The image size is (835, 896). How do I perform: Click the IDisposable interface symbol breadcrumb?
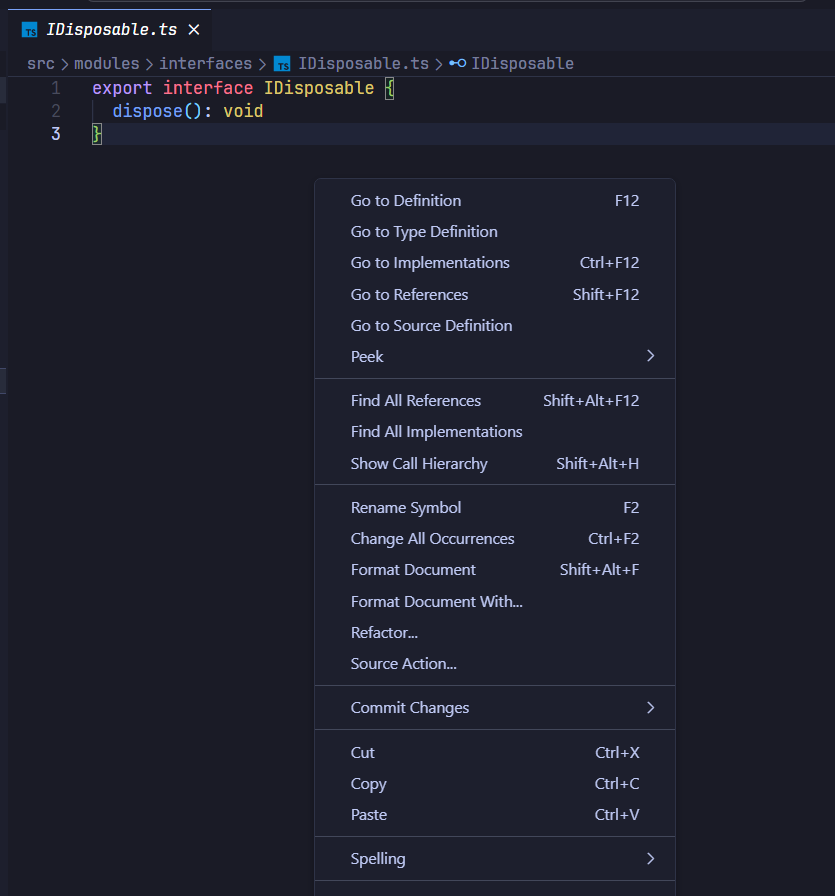coord(522,63)
